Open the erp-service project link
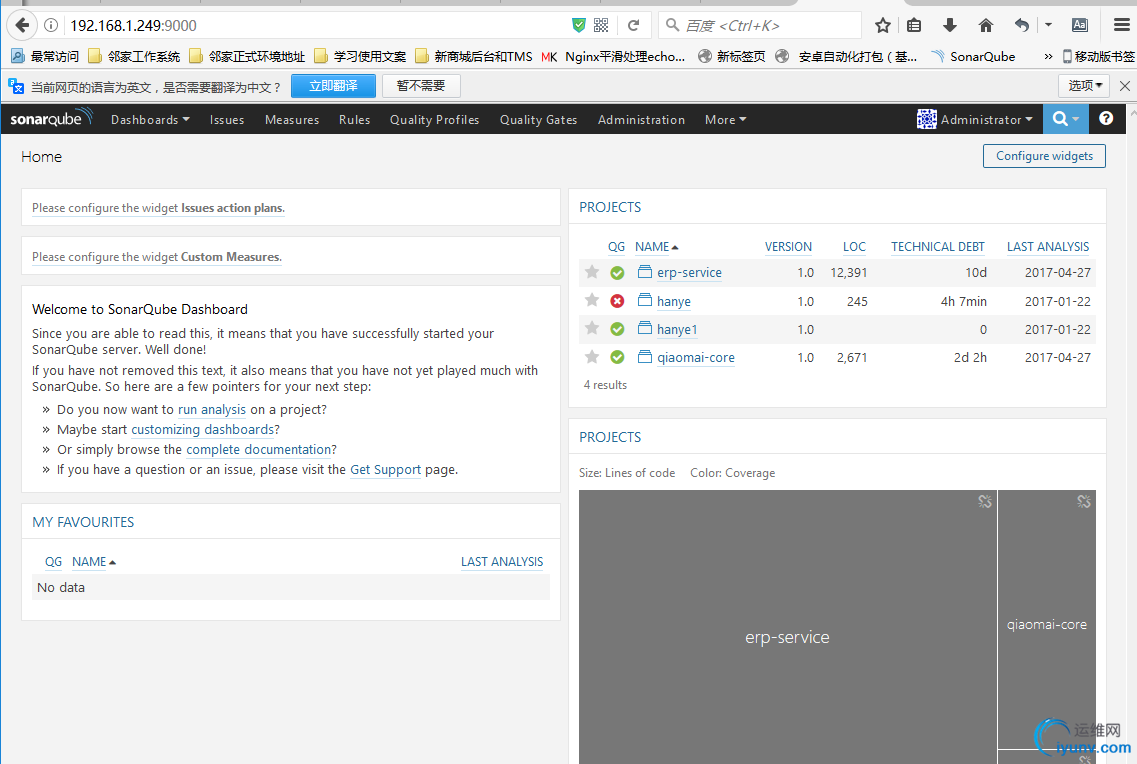The image size is (1137, 764). 690,273
